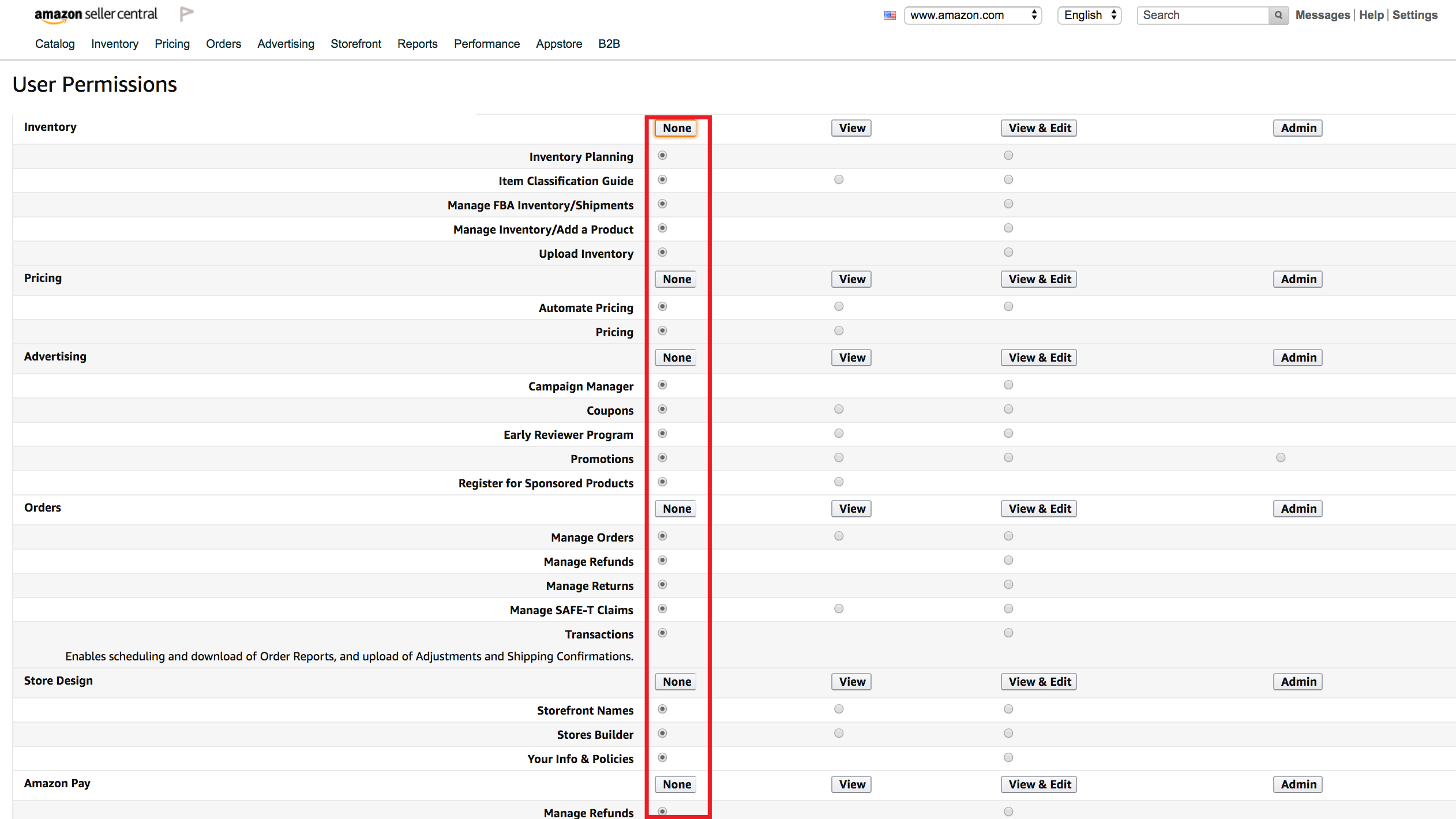
Task: Select None for Campaign Manager
Action: [x=662, y=385]
